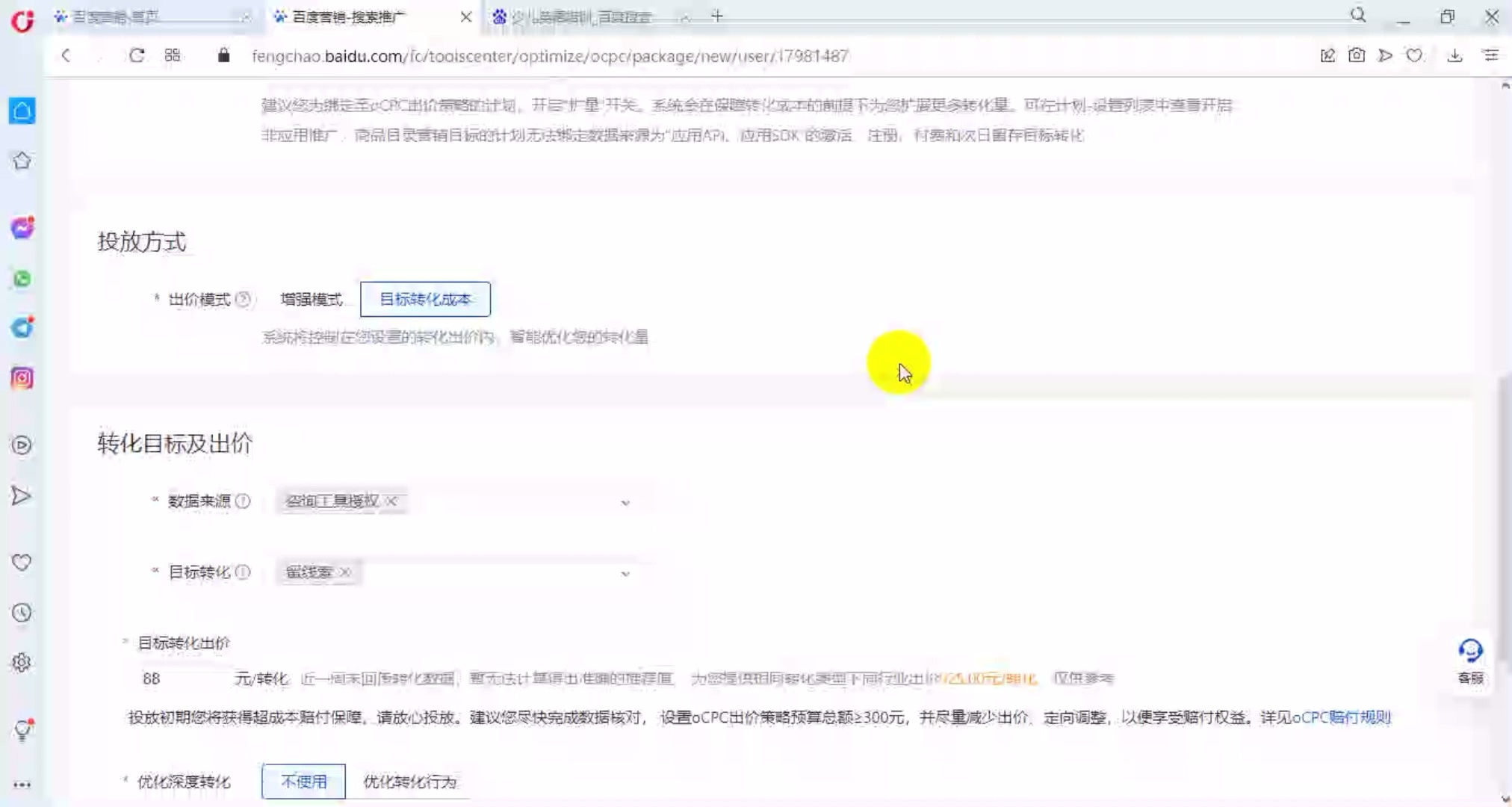
Task: Select the Instagram icon in sidebar
Action: point(21,379)
